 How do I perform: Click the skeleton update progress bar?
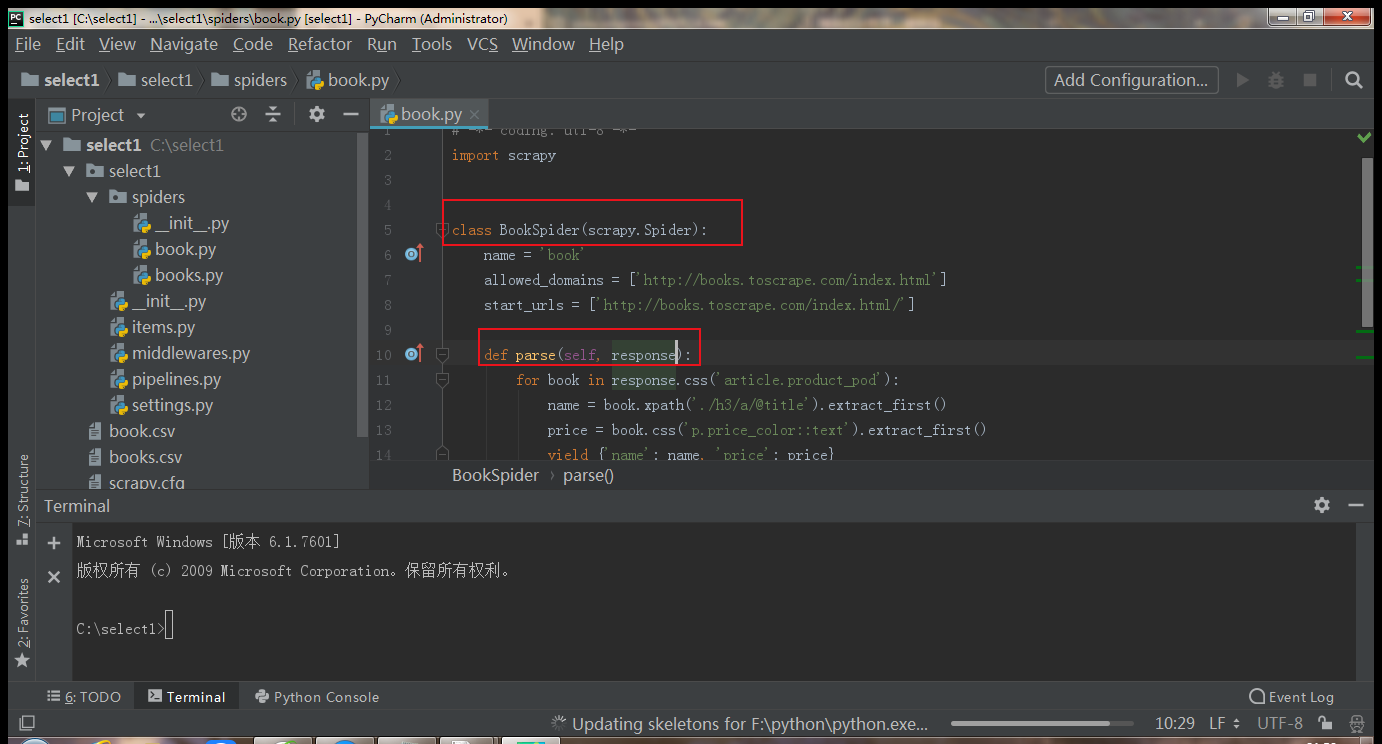tap(1041, 723)
